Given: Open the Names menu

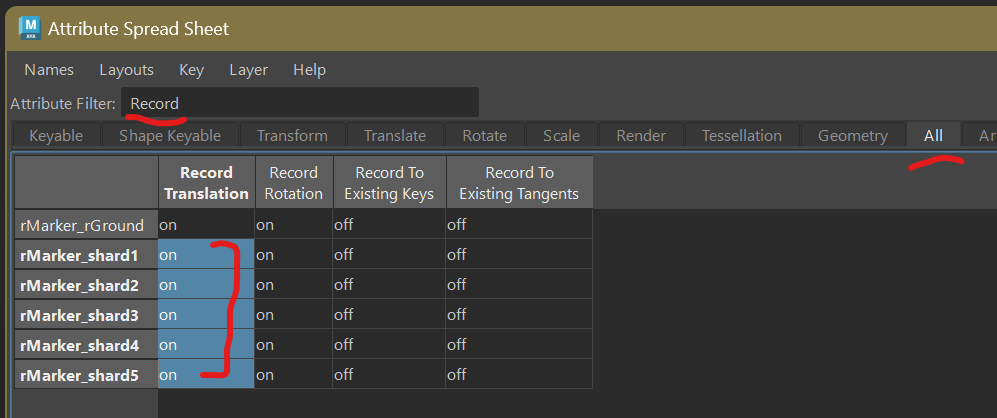Looking at the screenshot, I should pos(49,70).
